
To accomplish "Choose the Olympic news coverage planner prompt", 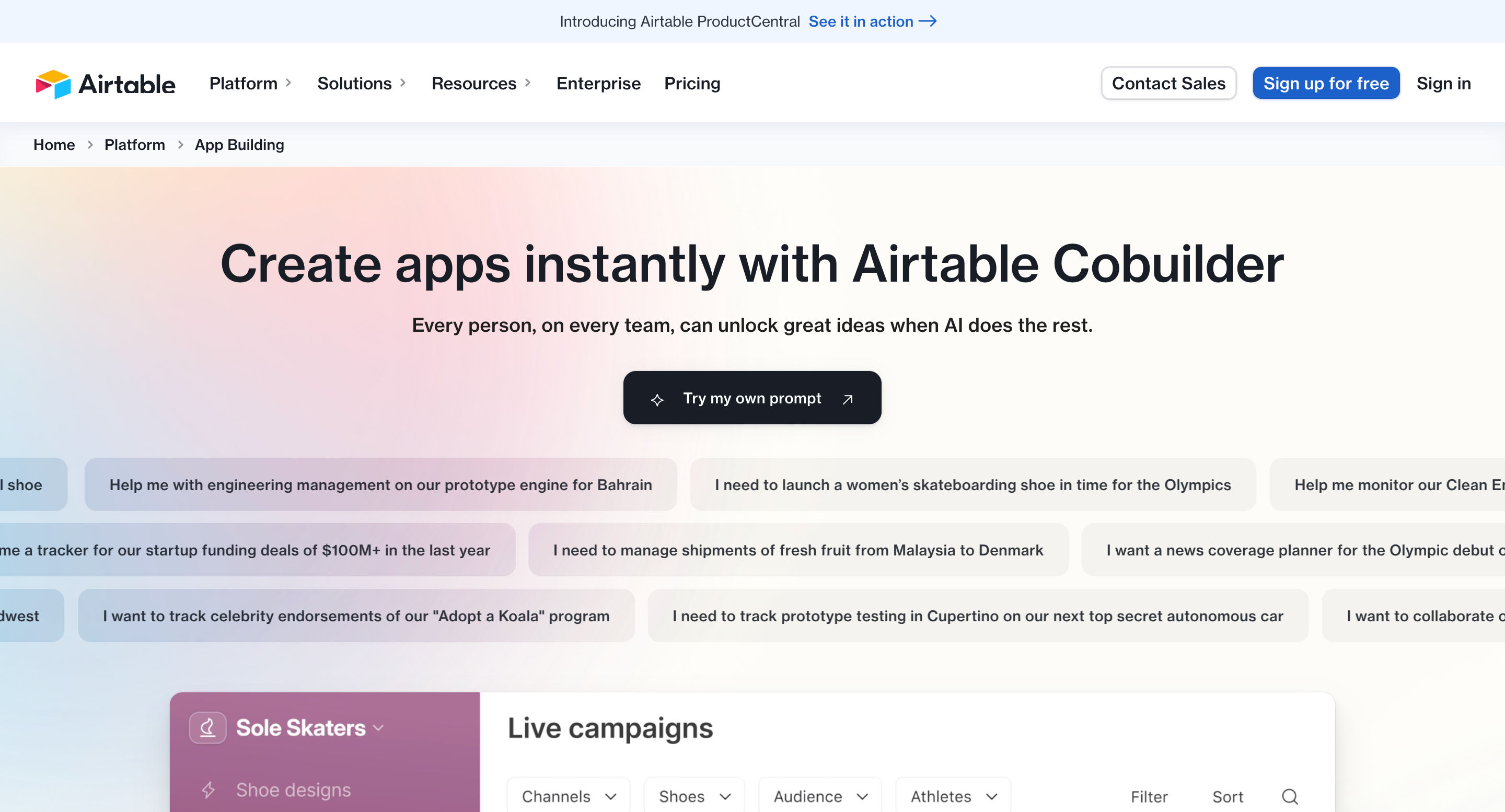I will pos(1293,550).
